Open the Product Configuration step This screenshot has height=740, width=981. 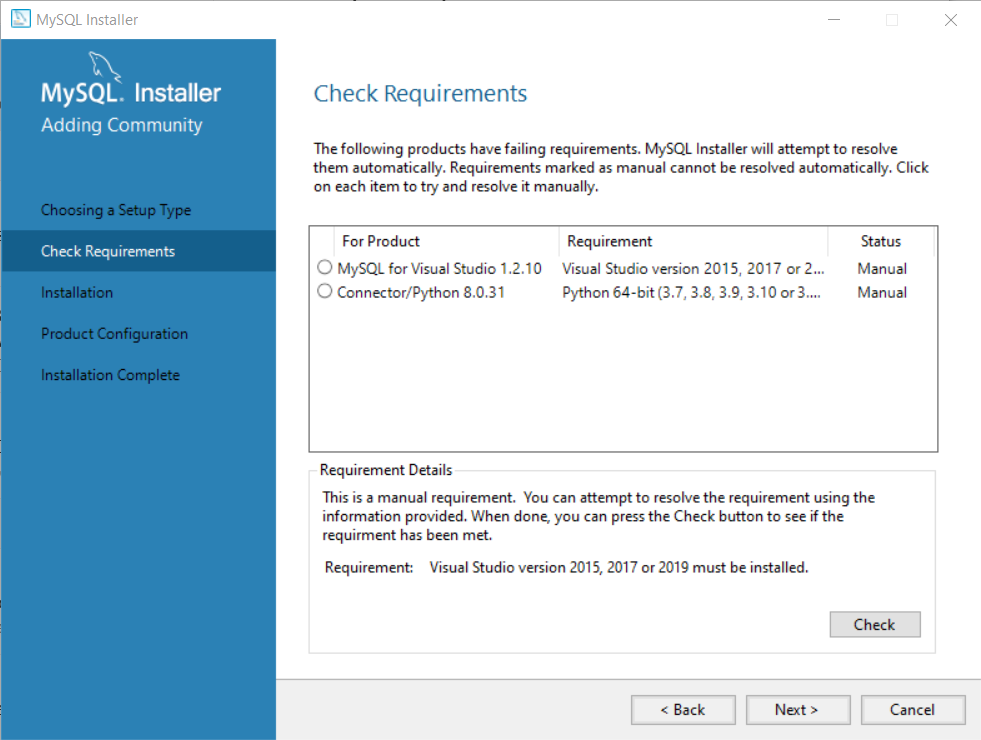(114, 334)
